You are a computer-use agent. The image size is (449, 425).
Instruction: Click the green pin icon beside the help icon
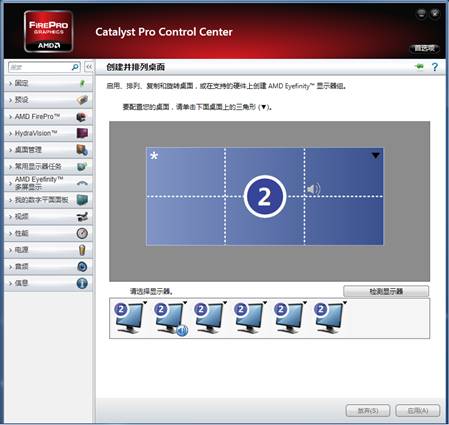419,67
